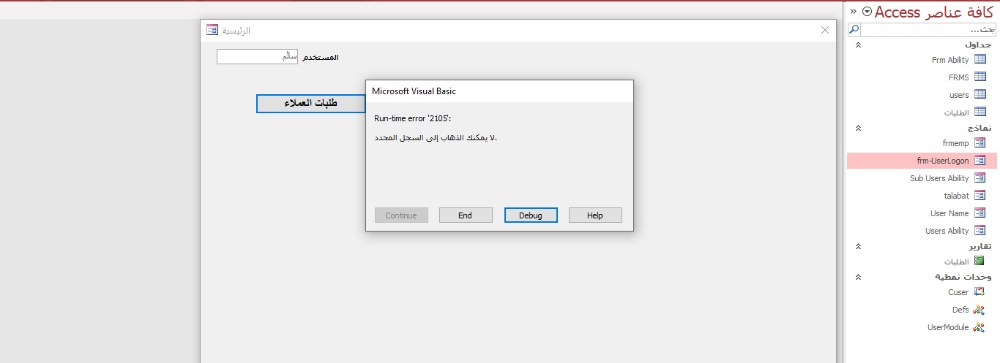This screenshot has height=363, width=1000.
Task: Open the User Name form icon
Action: pyautogui.click(x=980, y=213)
